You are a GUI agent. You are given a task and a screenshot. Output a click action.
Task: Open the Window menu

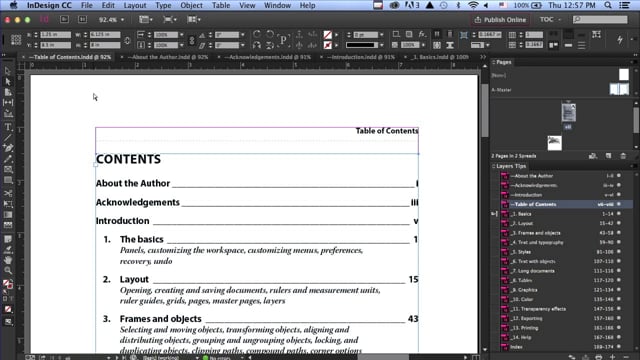pos(277,5)
